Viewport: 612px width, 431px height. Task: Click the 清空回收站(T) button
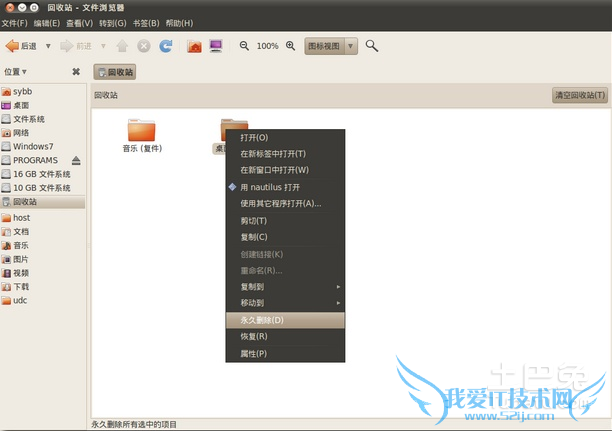click(580, 95)
